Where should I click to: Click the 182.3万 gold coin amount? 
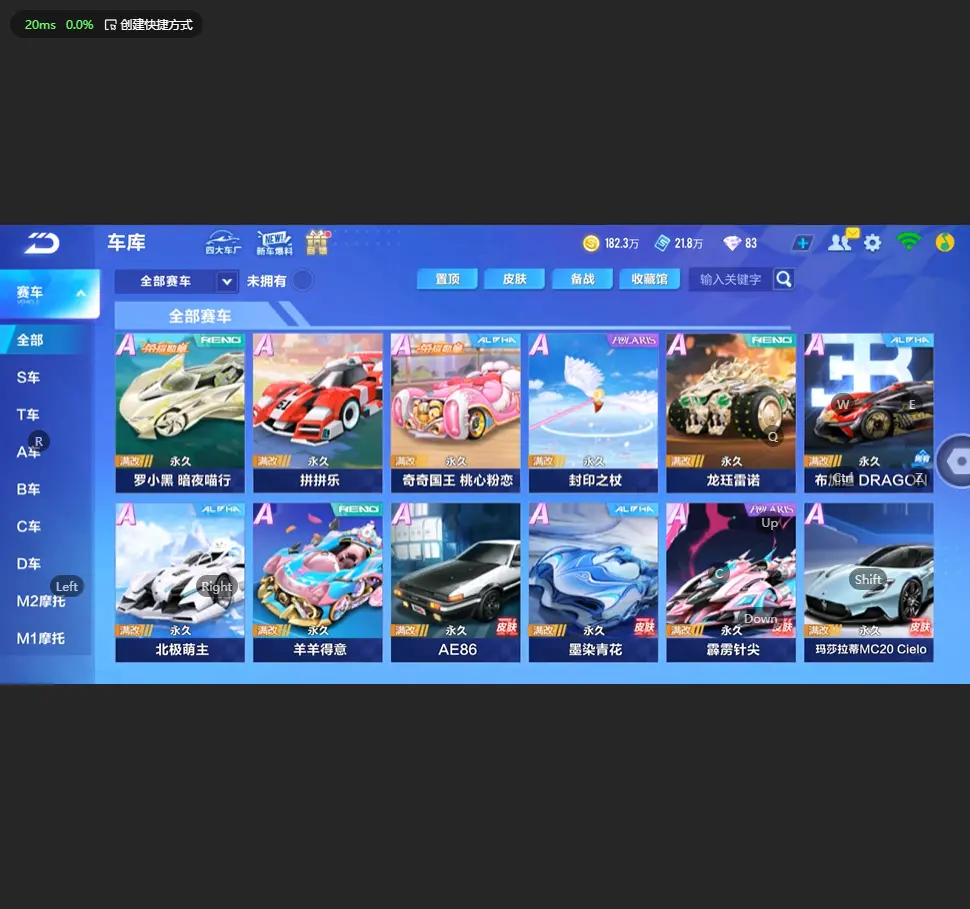coord(622,243)
